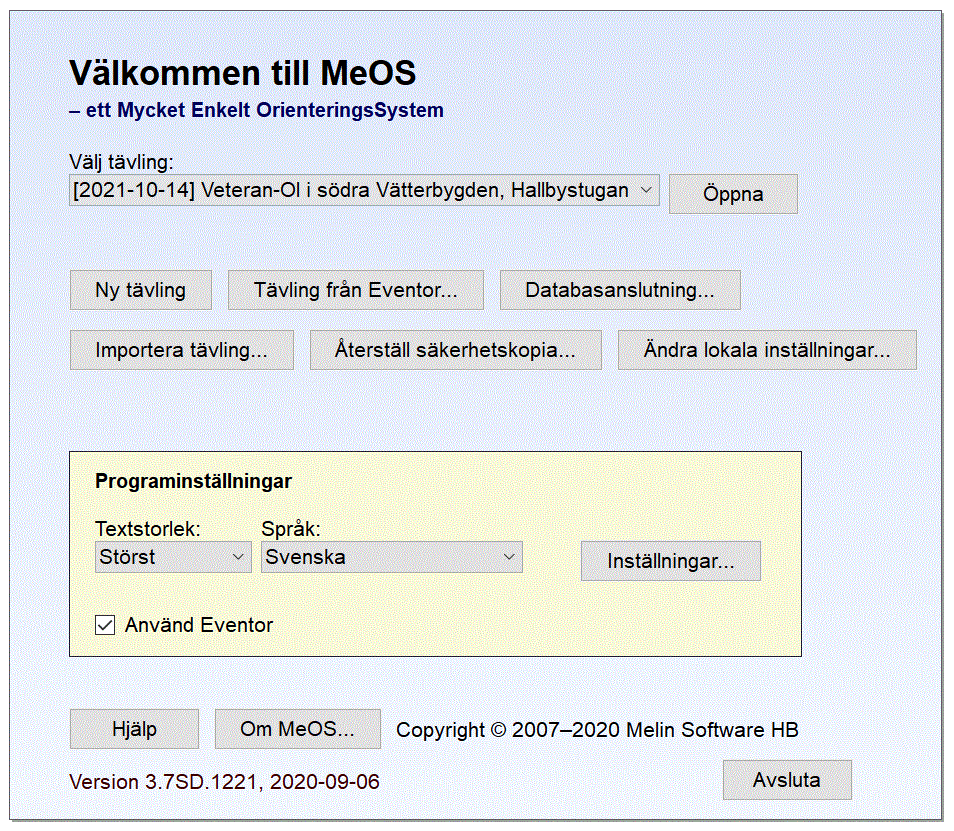Click inside the Programinställningar panel
This screenshot has width=954, height=831.
pos(434,481)
